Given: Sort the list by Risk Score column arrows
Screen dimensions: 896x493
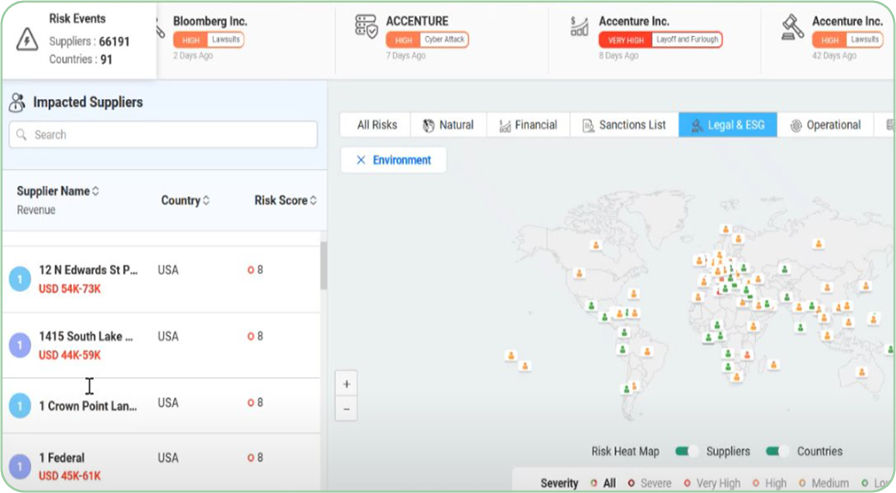Looking at the screenshot, I should point(313,201).
